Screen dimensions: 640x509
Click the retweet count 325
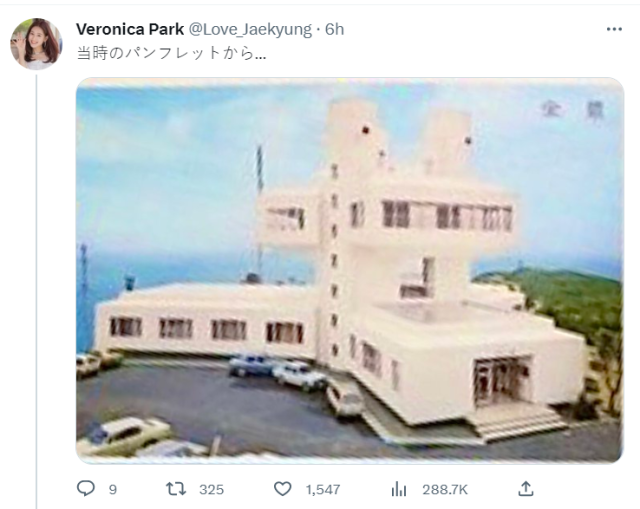pos(211,489)
